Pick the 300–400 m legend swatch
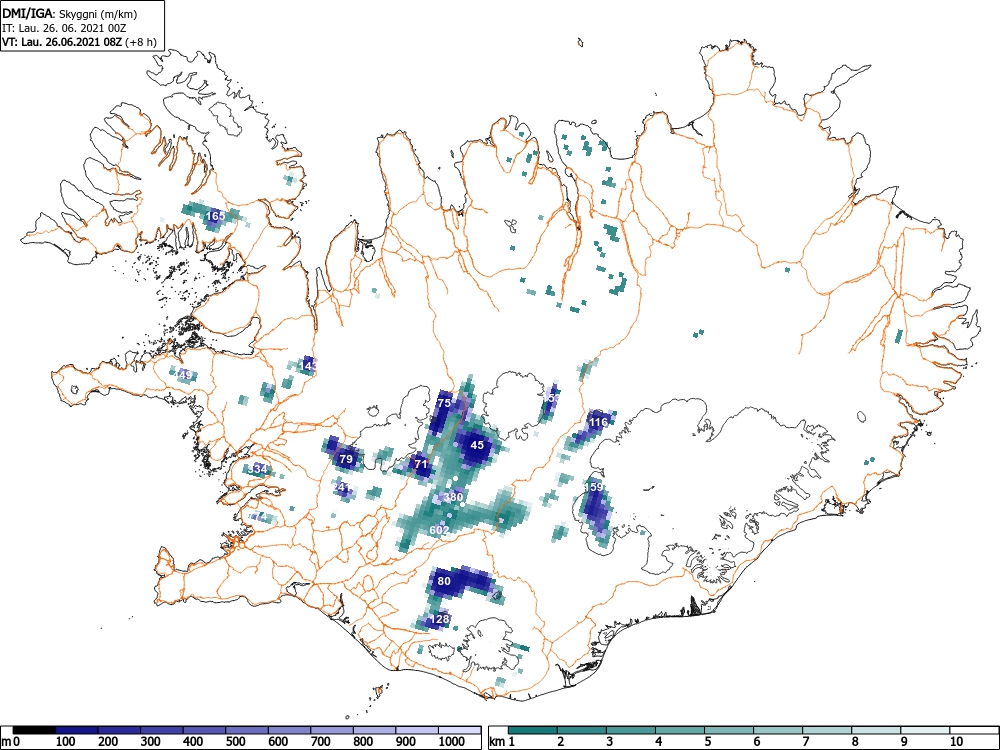Screen dimensions: 1000x750 [x=162, y=730]
